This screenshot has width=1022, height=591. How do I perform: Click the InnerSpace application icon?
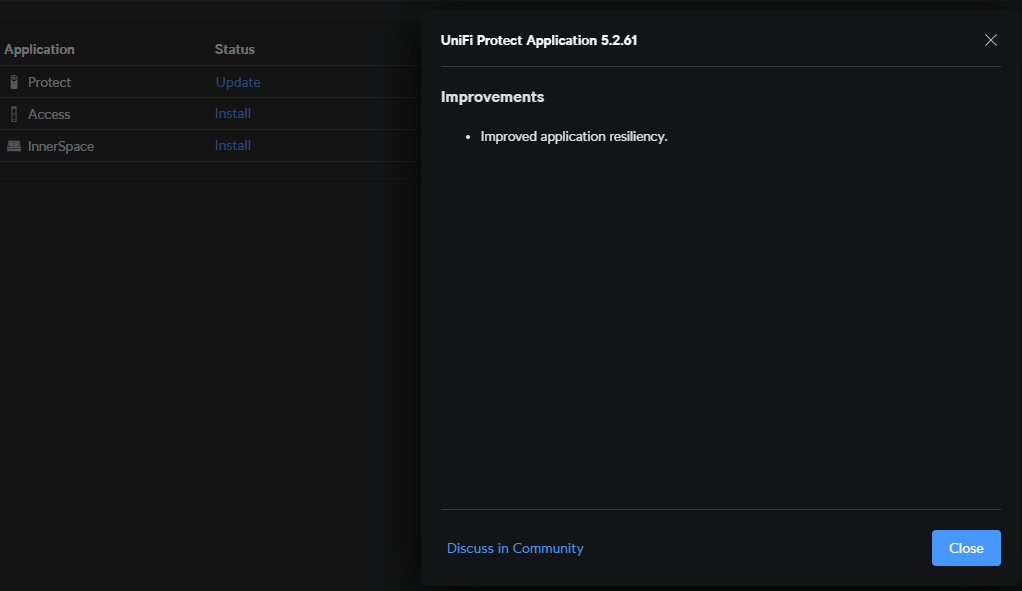pyautogui.click(x=14, y=146)
